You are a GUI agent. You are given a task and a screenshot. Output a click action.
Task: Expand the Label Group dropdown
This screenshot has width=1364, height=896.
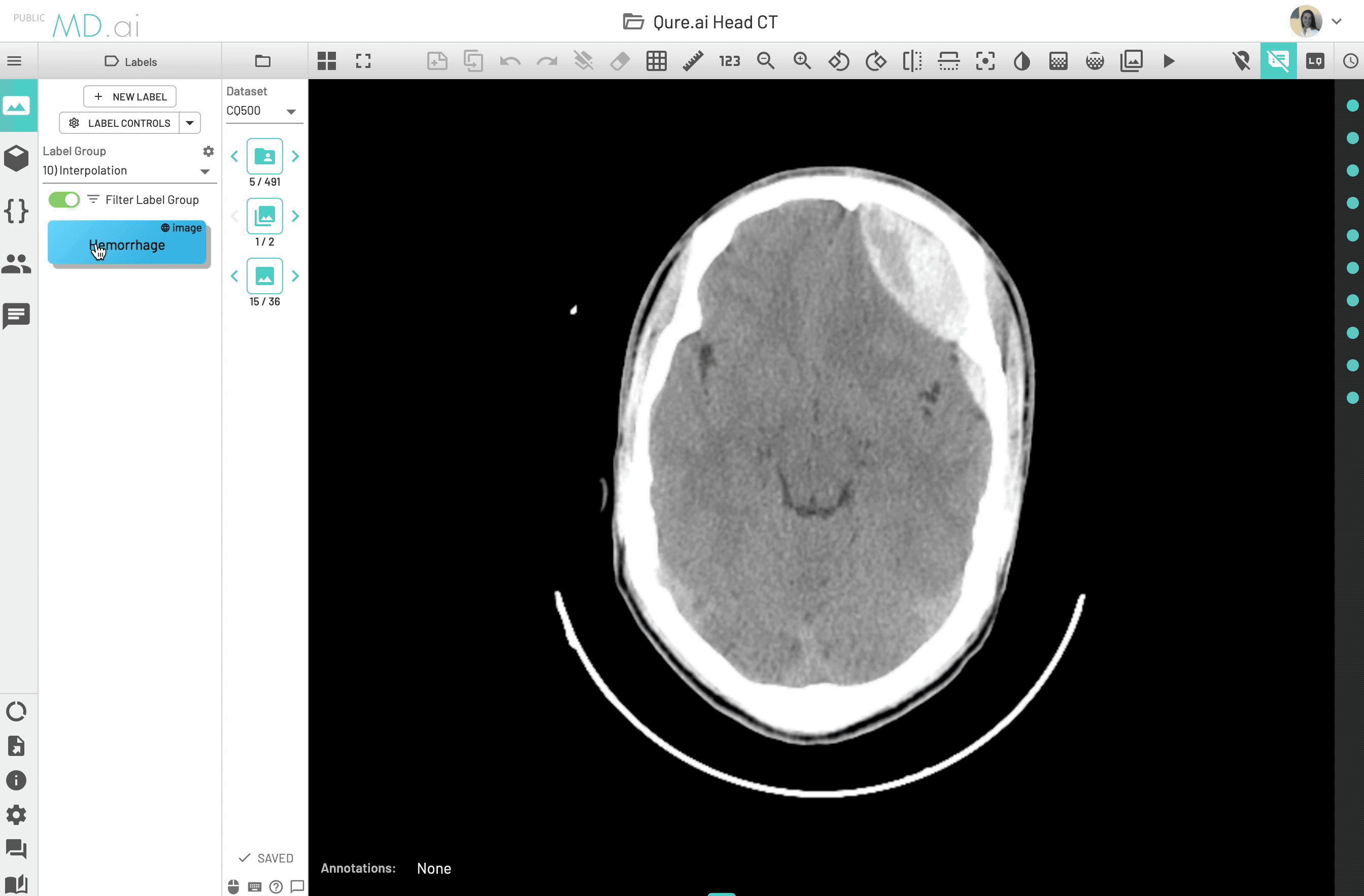point(204,170)
